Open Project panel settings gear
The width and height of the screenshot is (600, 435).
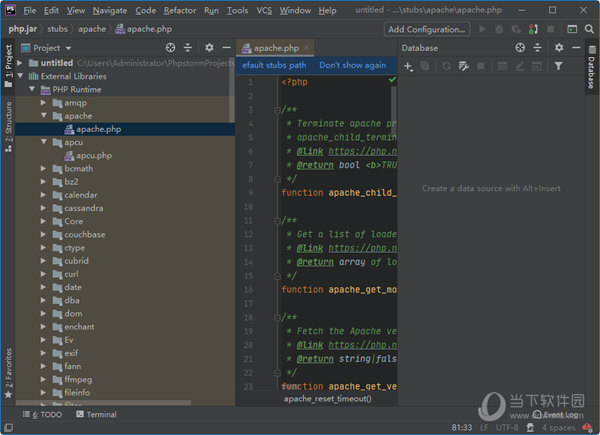coord(209,47)
